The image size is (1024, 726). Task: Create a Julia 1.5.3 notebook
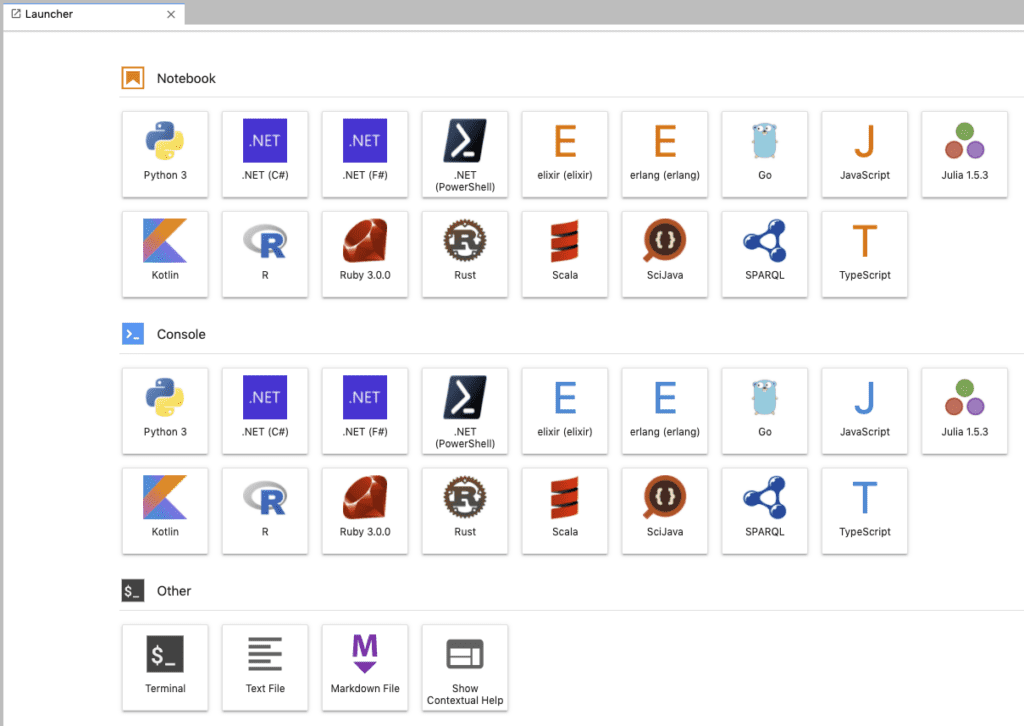tap(965, 154)
